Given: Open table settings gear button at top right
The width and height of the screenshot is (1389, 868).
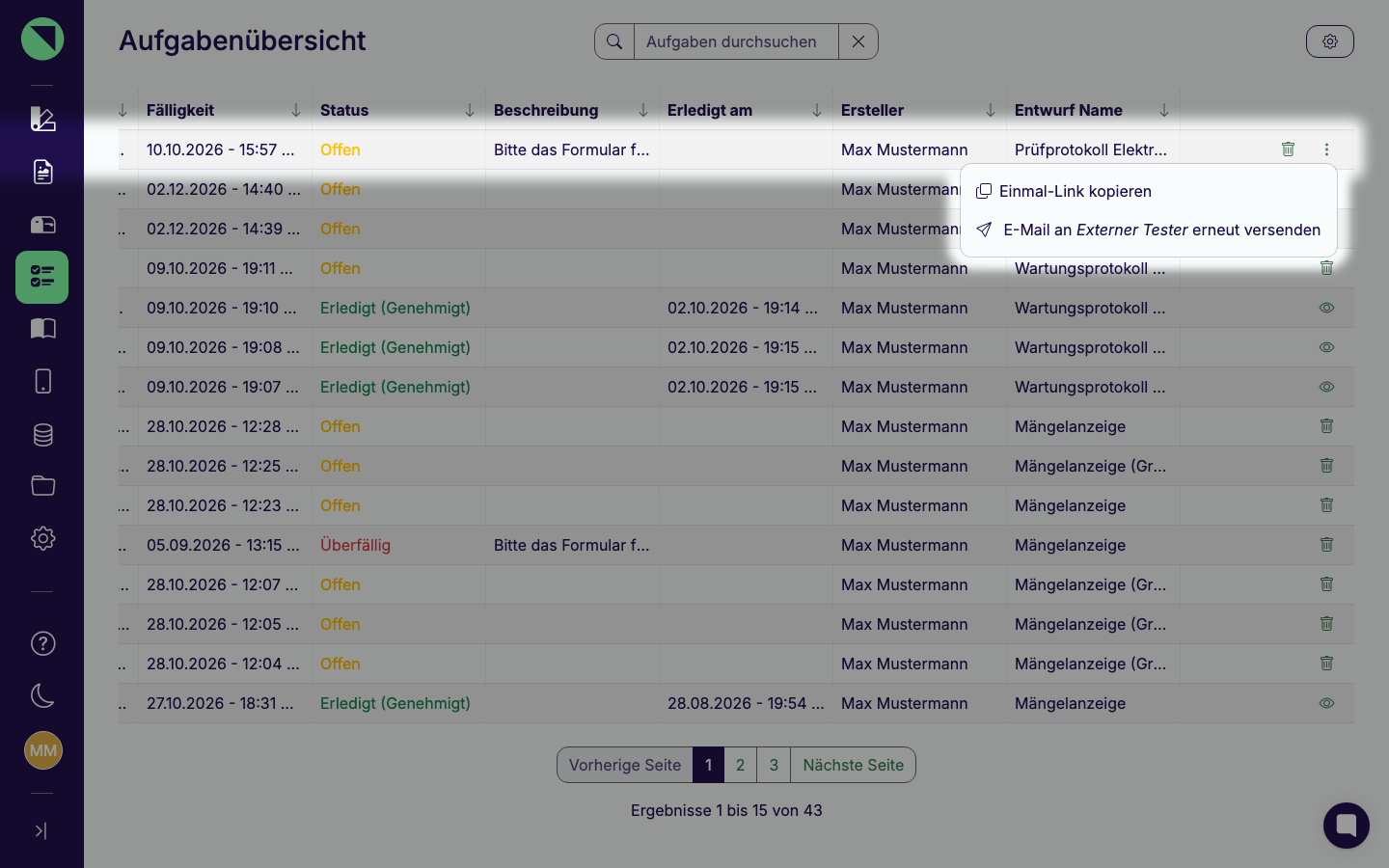Looking at the screenshot, I should pyautogui.click(x=1329, y=41).
